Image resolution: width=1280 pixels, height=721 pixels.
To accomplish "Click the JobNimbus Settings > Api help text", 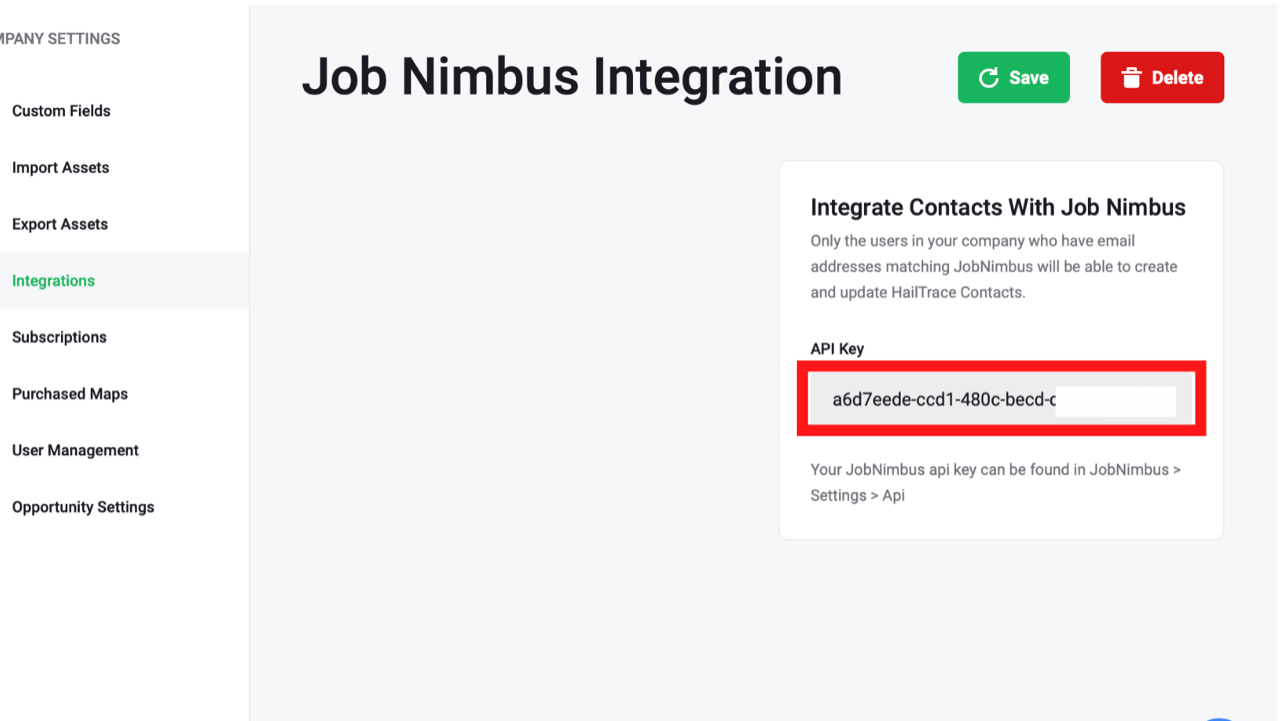I will point(995,482).
